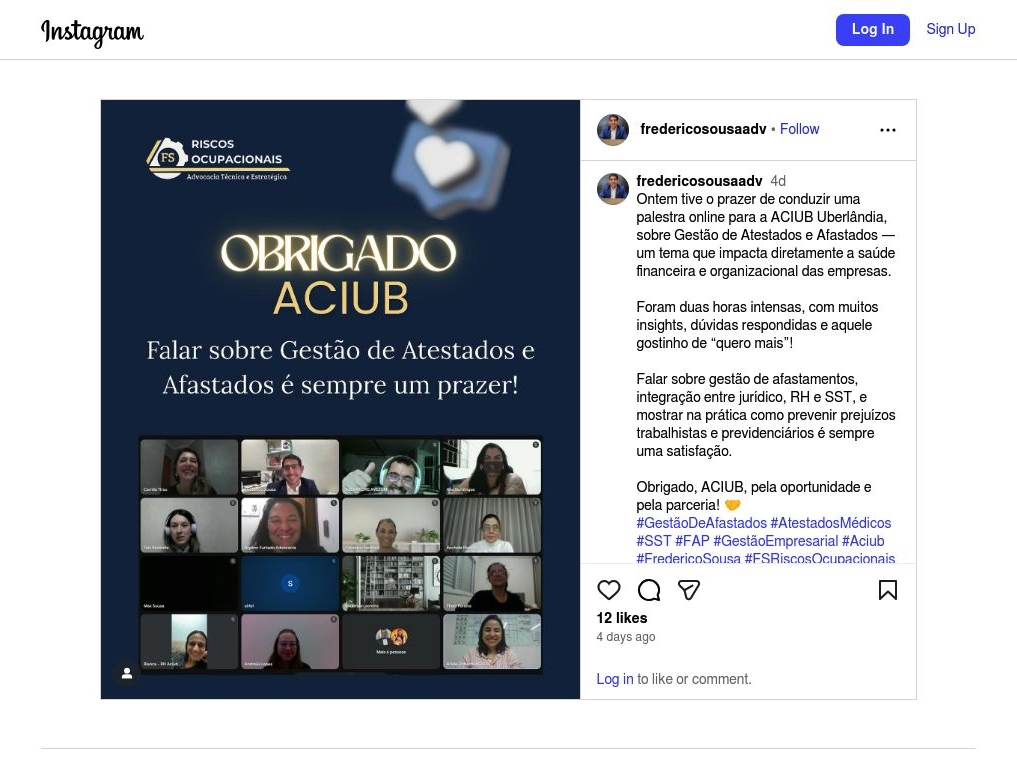Click the header profile avatar of fredericosousaadv
The image size is (1017, 758).
[612, 130]
